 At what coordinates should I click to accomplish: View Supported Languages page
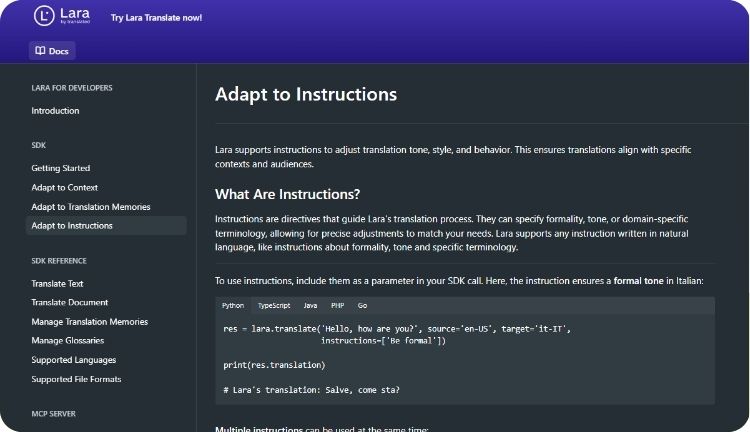(74, 360)
